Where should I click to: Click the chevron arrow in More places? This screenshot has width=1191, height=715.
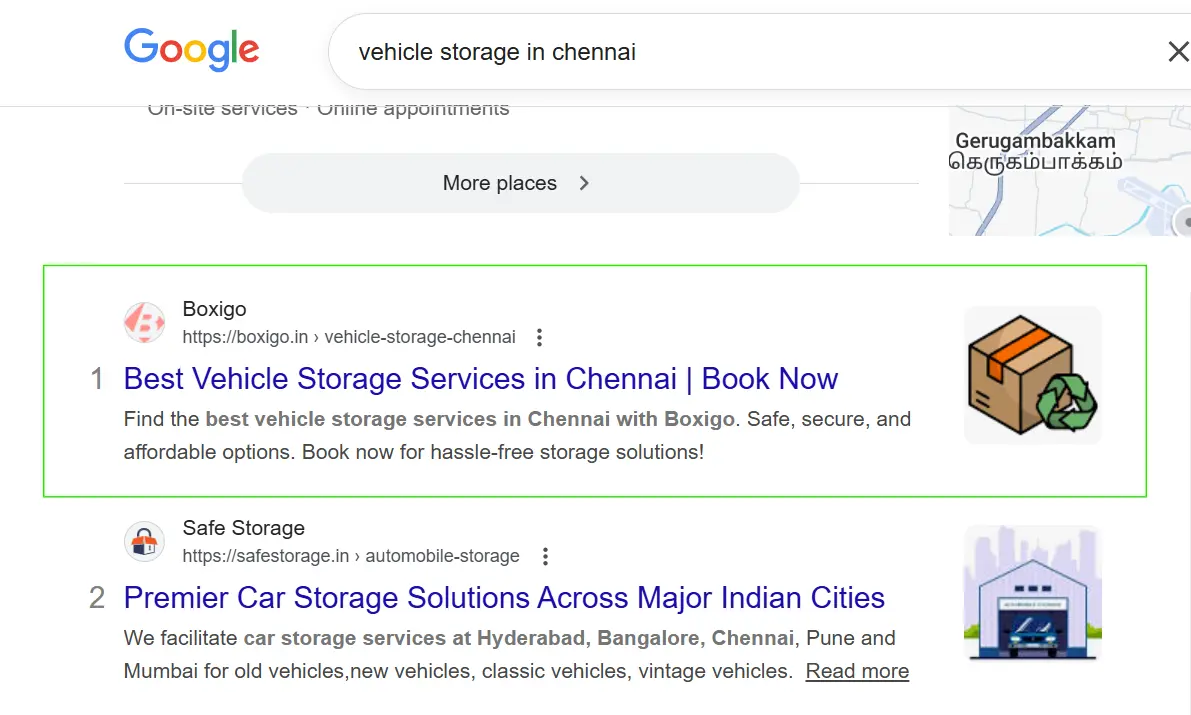584,183
